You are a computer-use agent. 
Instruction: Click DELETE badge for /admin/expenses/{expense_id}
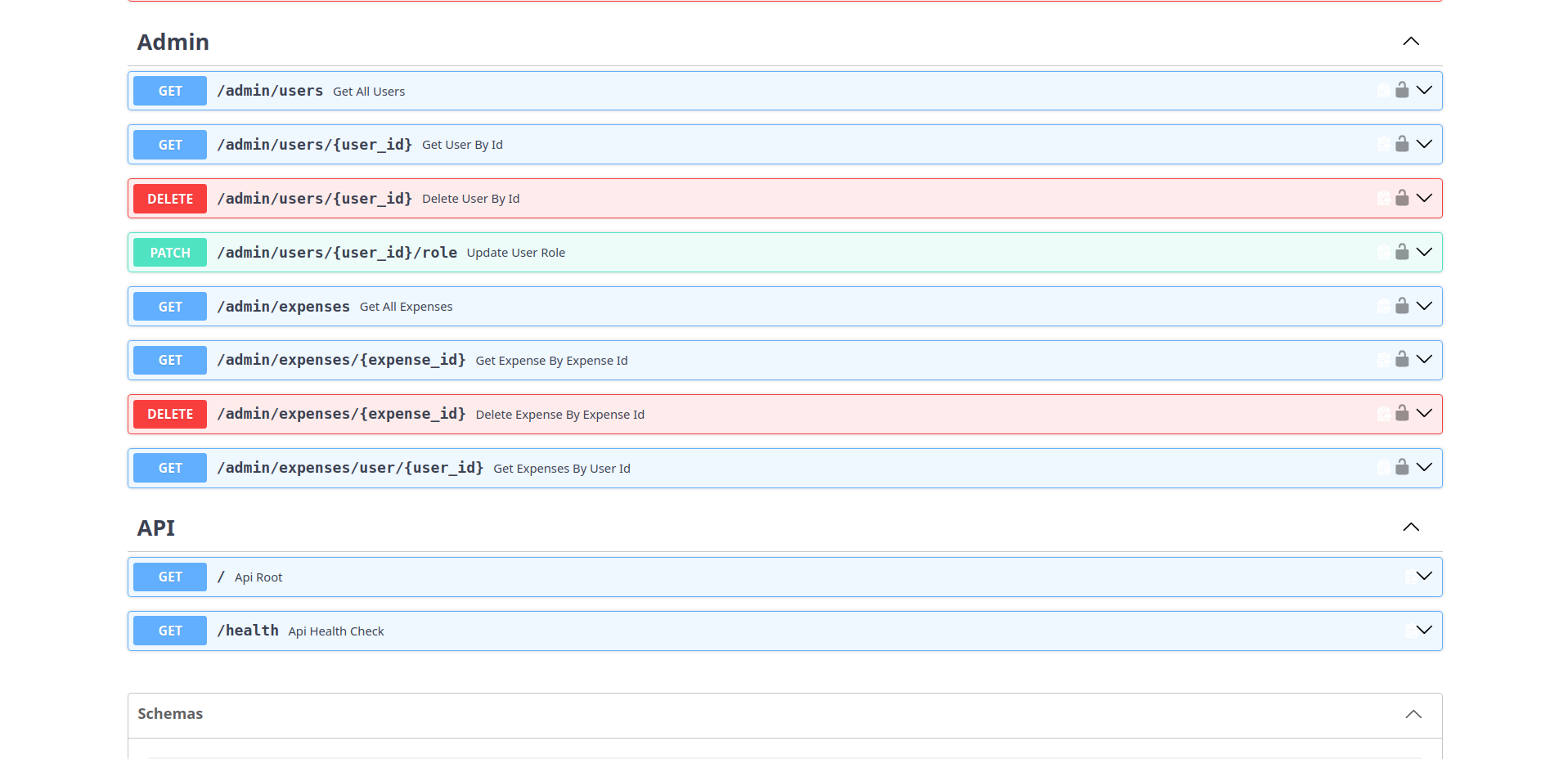(170, 414)
